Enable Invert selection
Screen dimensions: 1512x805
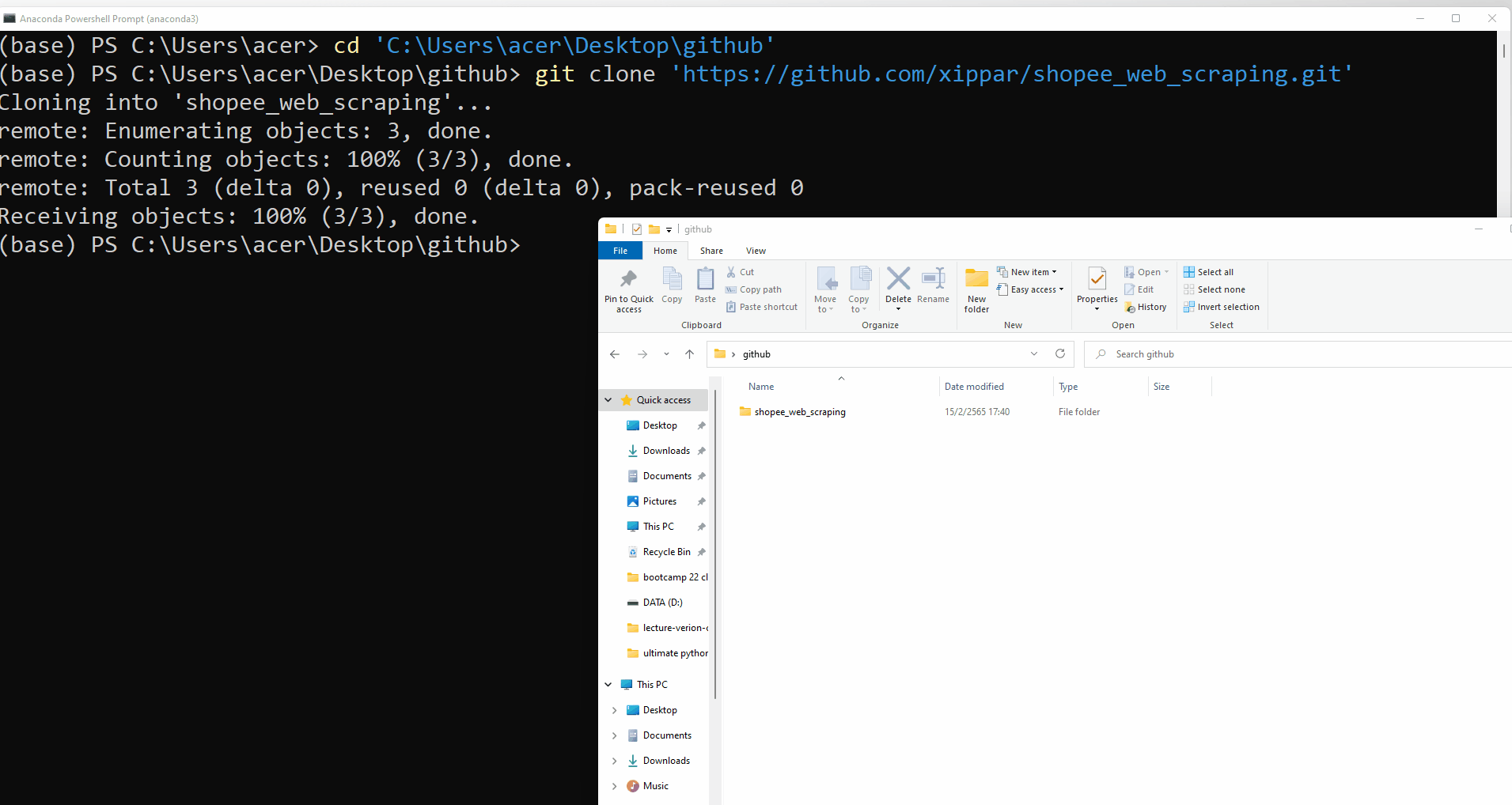coord(1222,307)
